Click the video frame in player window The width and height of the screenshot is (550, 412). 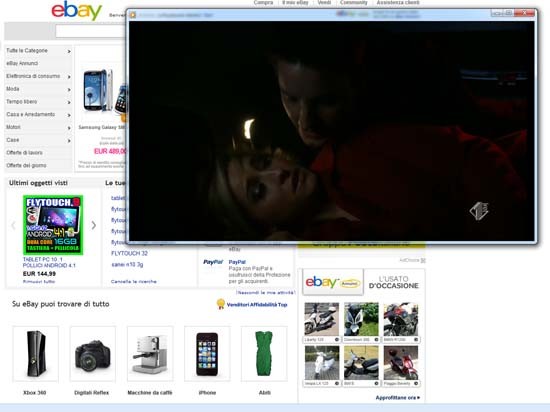pos(331,130)
